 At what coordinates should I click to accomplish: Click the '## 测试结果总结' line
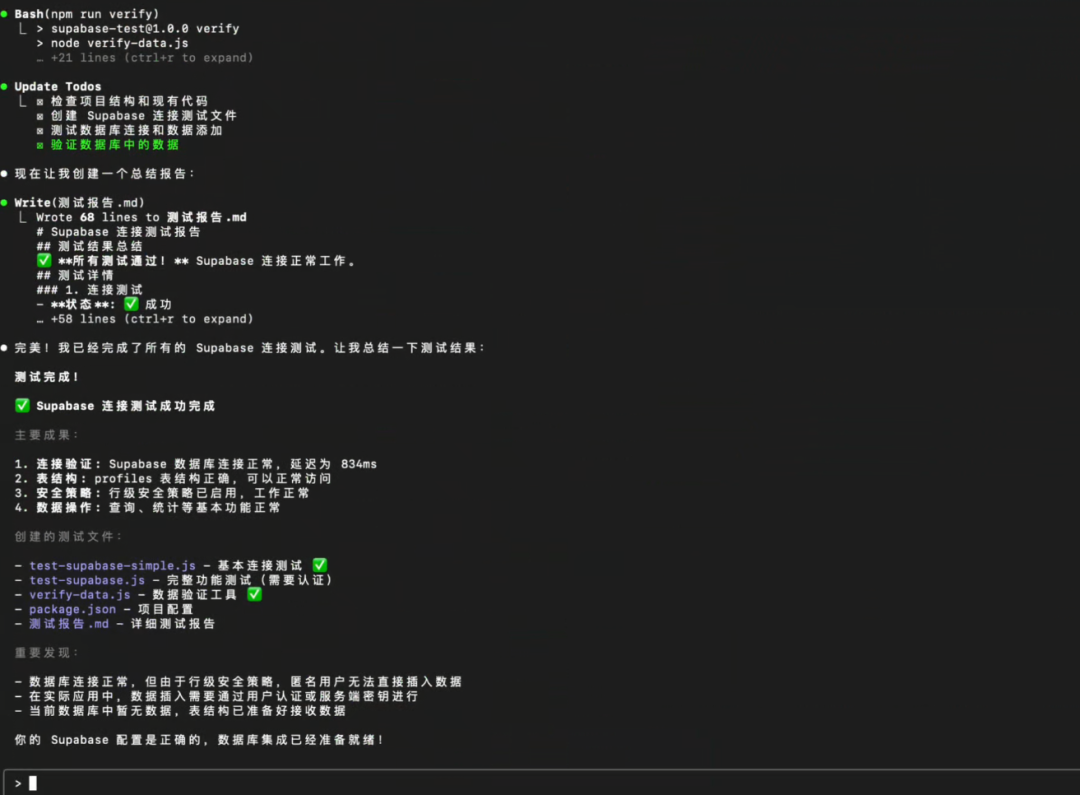(x=90, y=246)
